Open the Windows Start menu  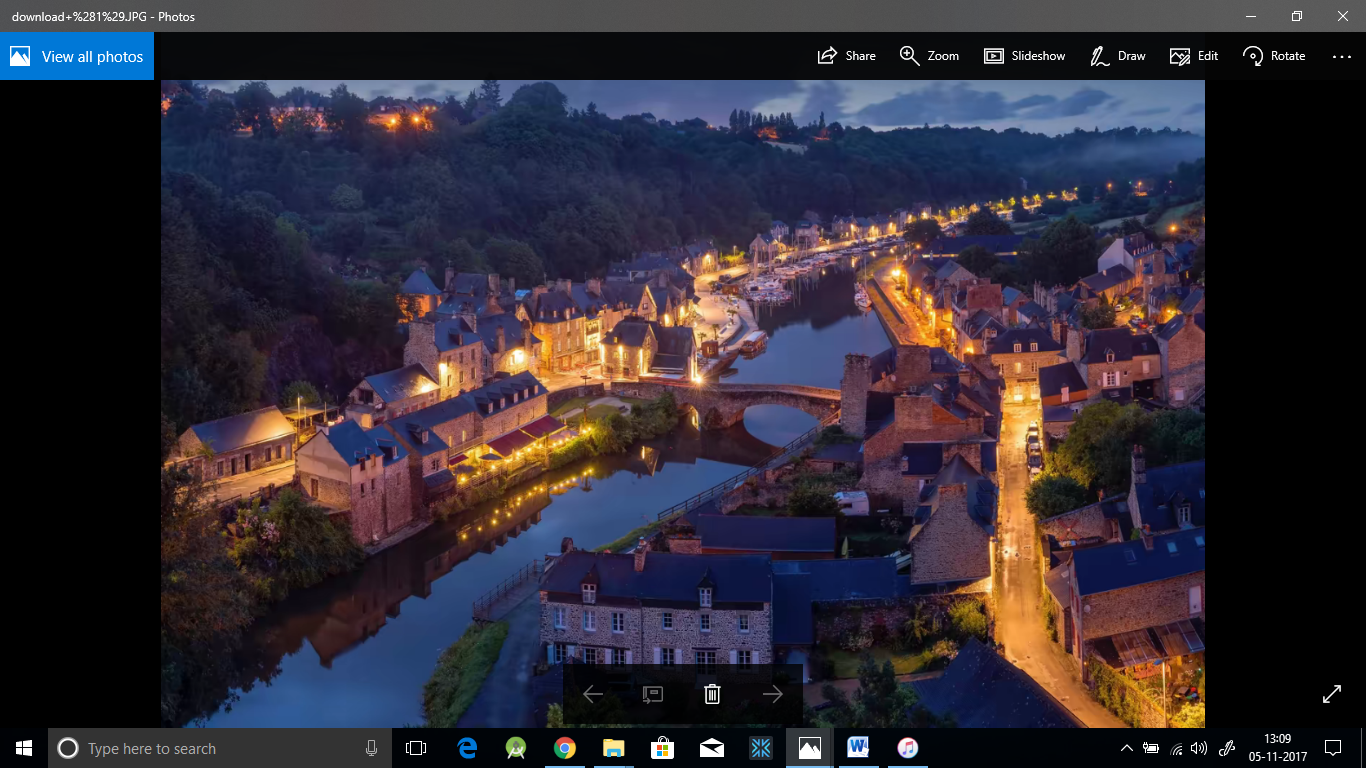coord(24,748)
